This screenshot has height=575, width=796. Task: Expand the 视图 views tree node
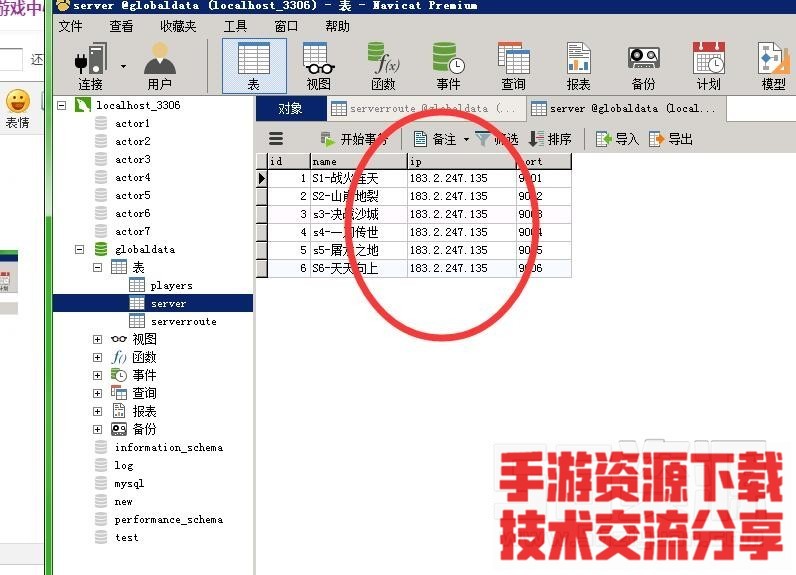pos(97,339)
